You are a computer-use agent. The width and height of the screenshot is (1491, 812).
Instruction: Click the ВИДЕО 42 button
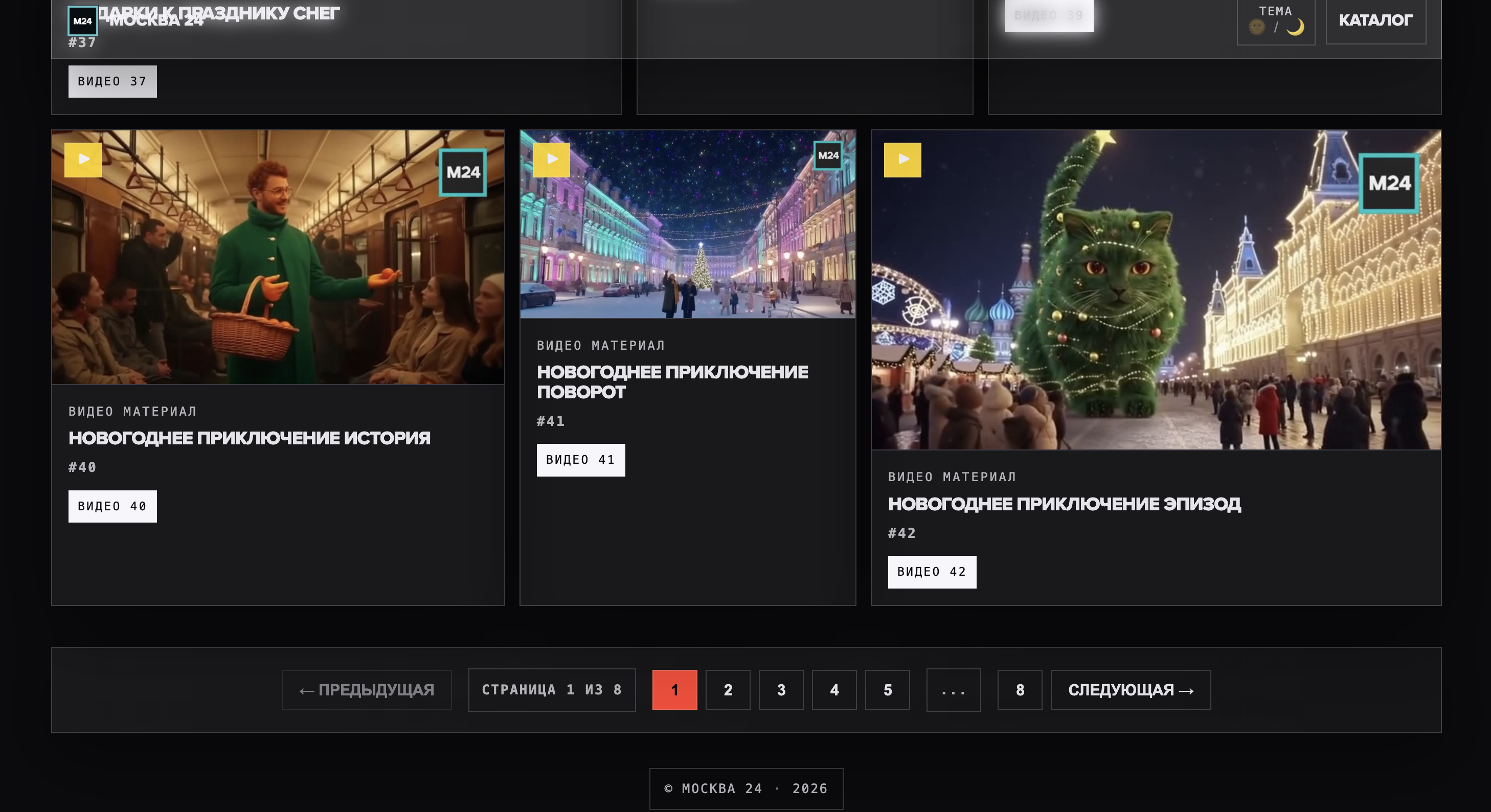pyautogui.click(x=932, y=572)
